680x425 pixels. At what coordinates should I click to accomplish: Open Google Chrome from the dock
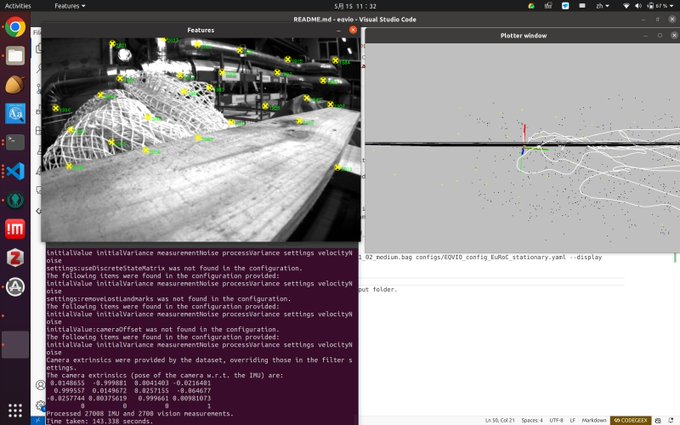click(x=15, y=28)
